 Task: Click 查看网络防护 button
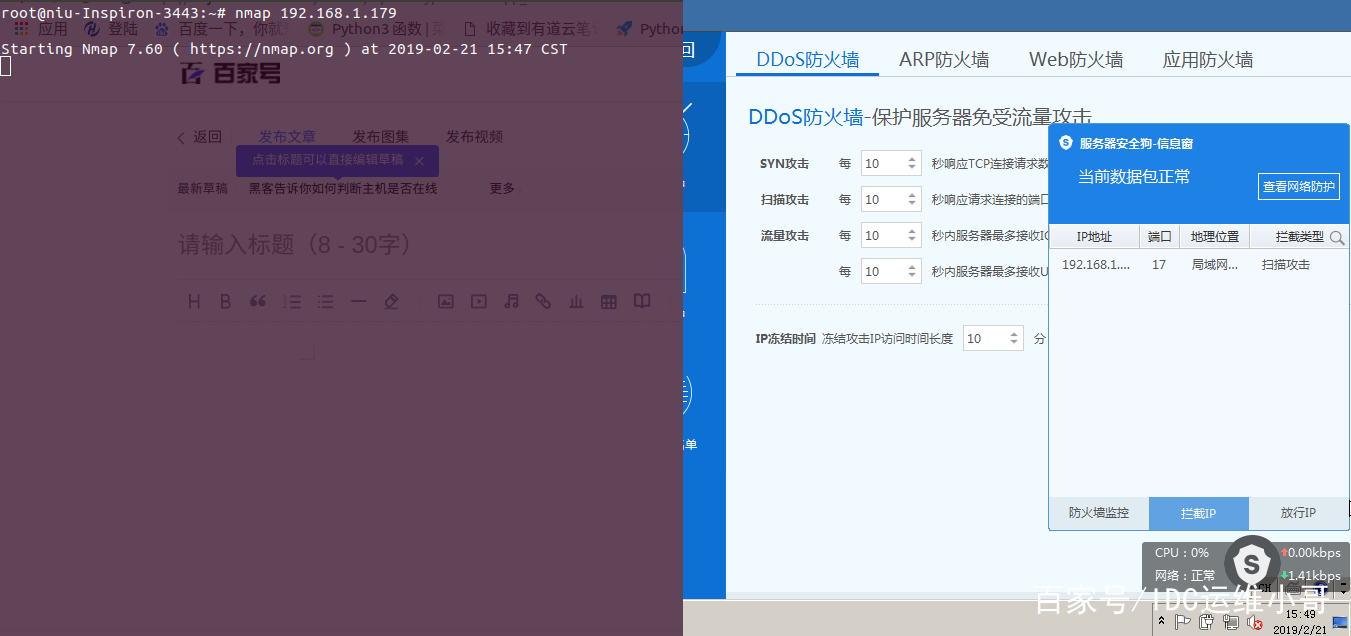click(1299, 186)
